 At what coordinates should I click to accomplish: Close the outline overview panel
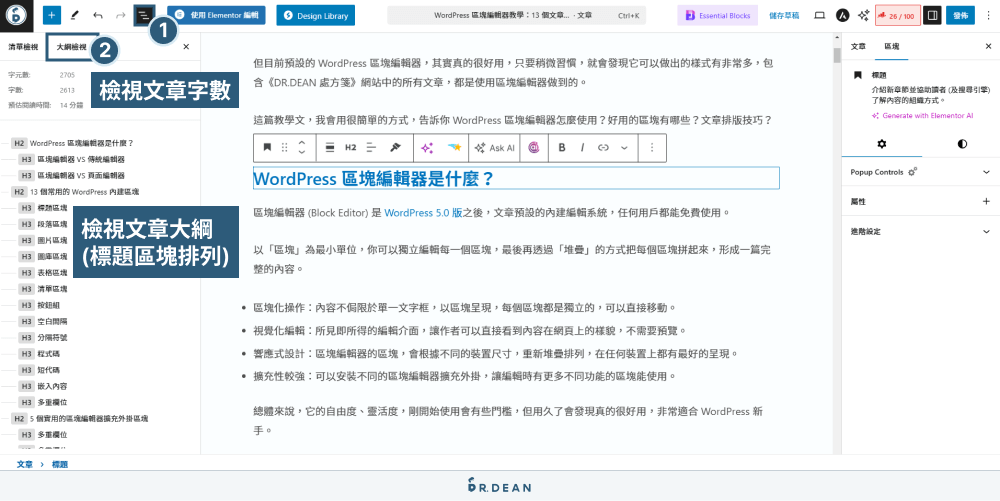tap(186, 47)
